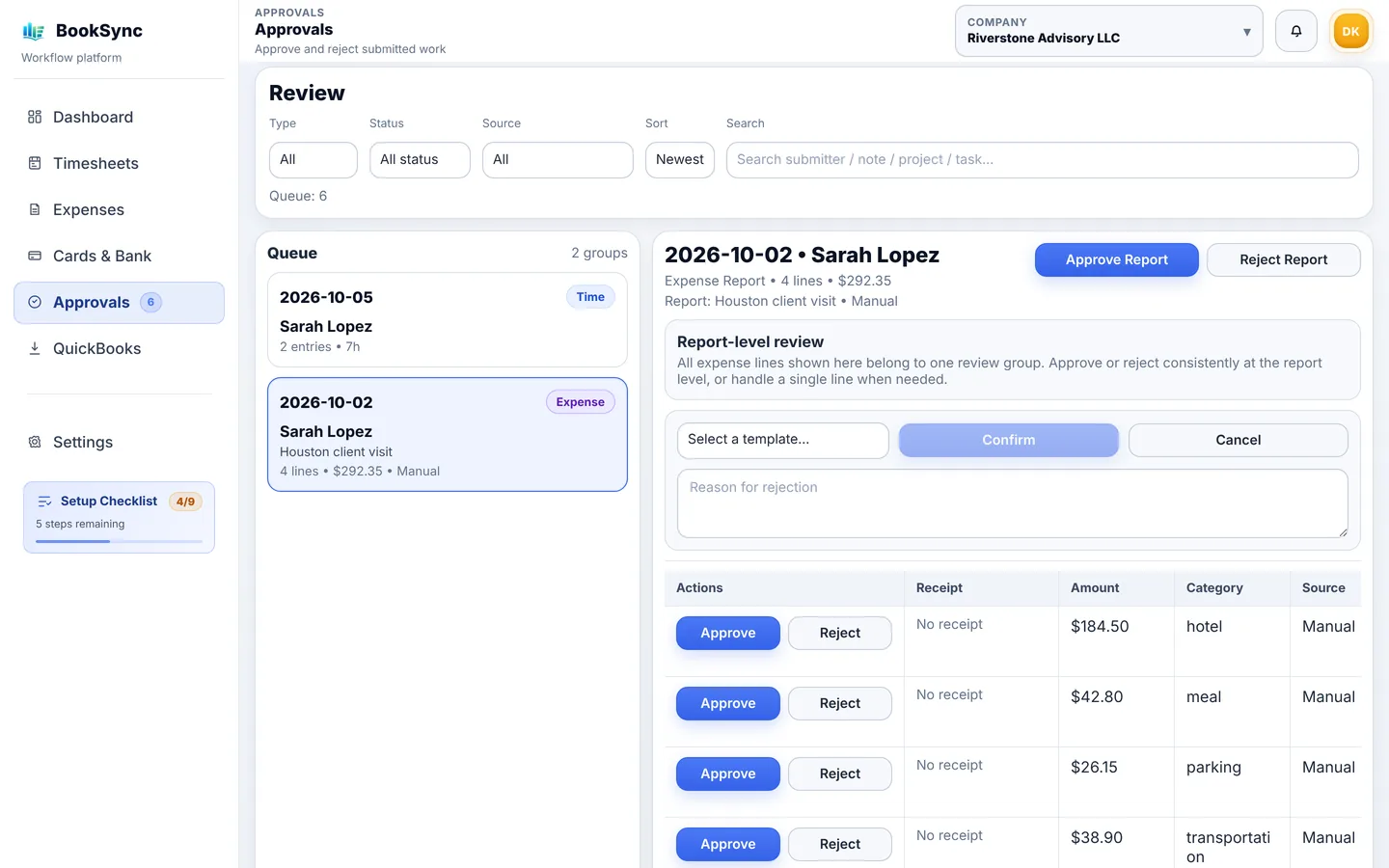Approve the $184.50 hotel line
The width and height of the screenshot is (1389, 868).
728,633
